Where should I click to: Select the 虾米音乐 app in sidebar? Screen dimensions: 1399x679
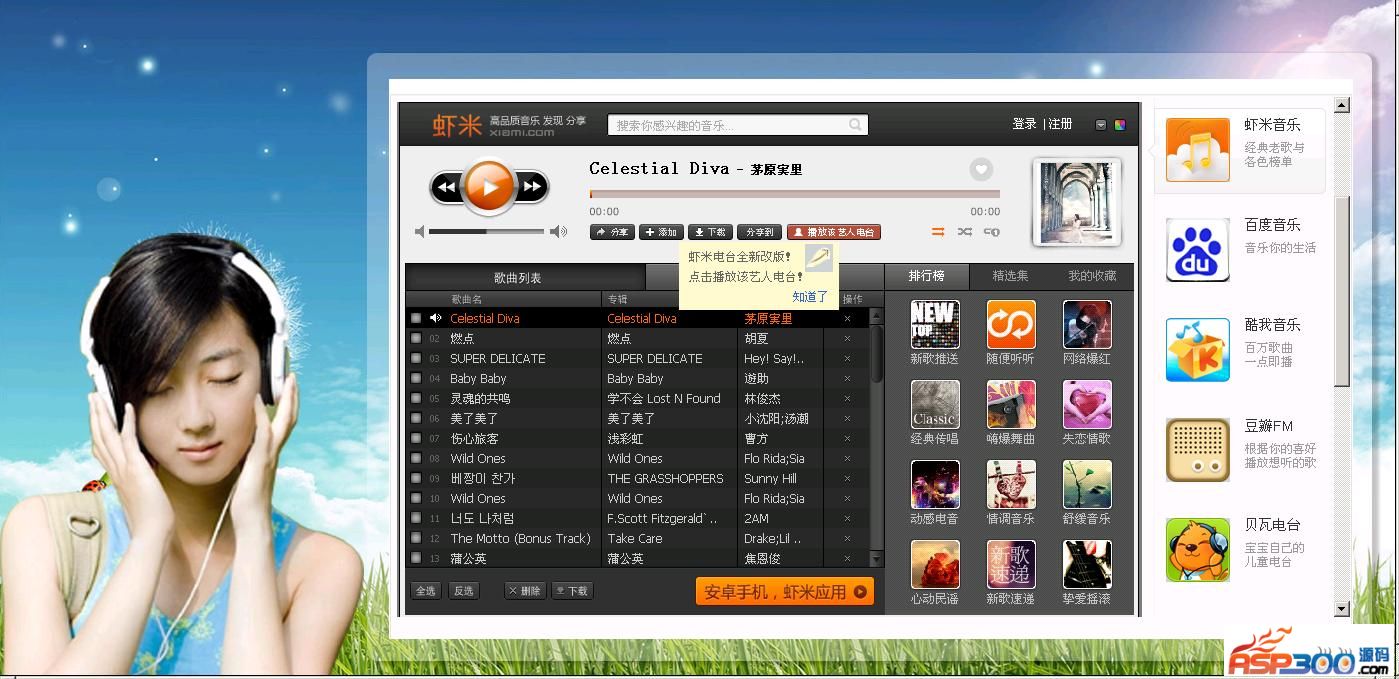1240,150
